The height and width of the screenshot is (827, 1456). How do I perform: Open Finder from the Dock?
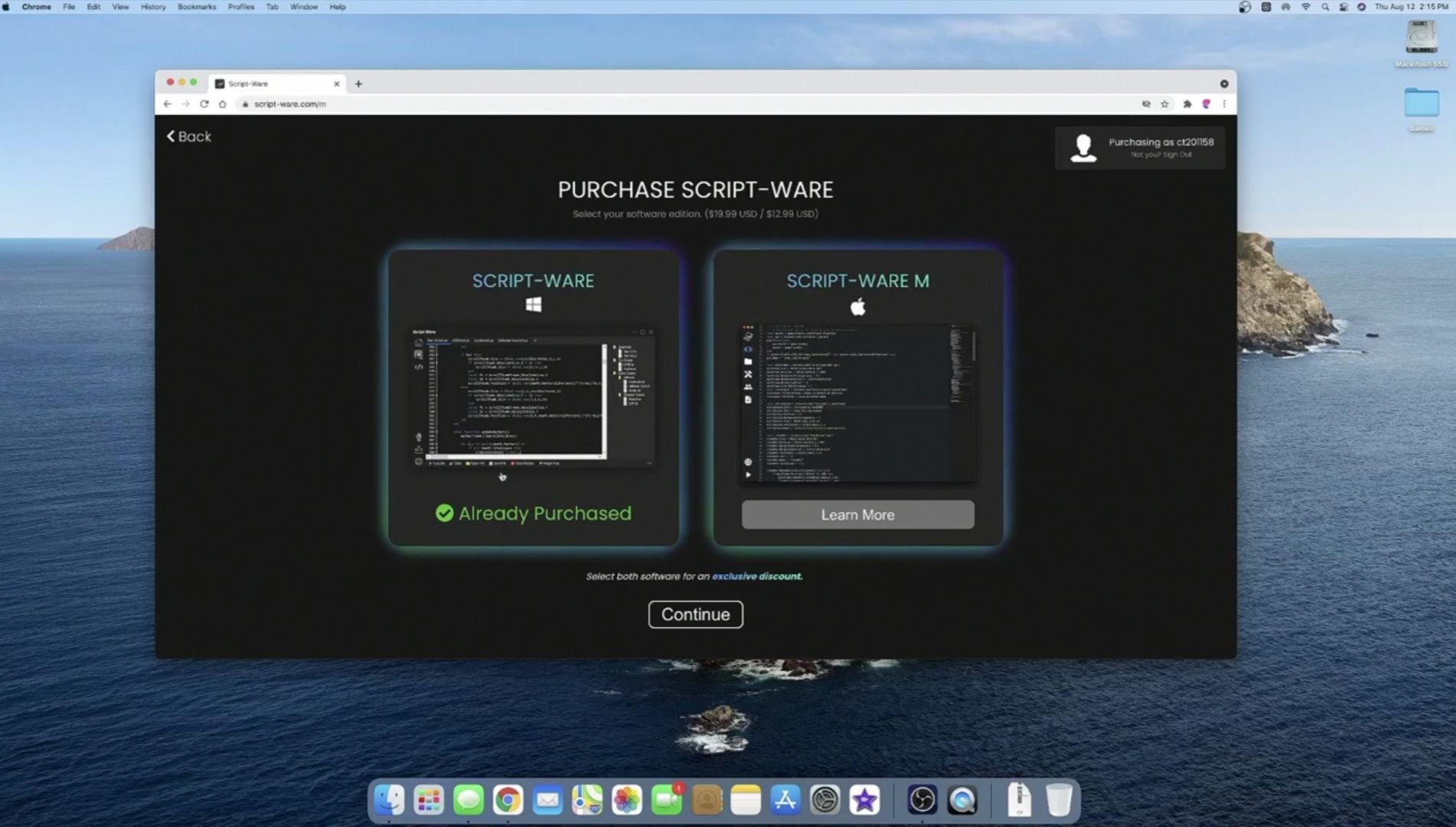[x=389, y=800]
